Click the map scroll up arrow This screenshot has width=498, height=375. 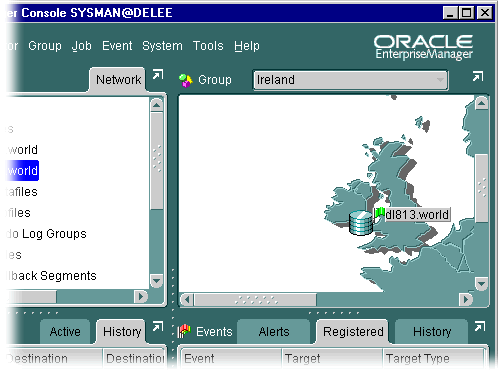coord(481,103)
